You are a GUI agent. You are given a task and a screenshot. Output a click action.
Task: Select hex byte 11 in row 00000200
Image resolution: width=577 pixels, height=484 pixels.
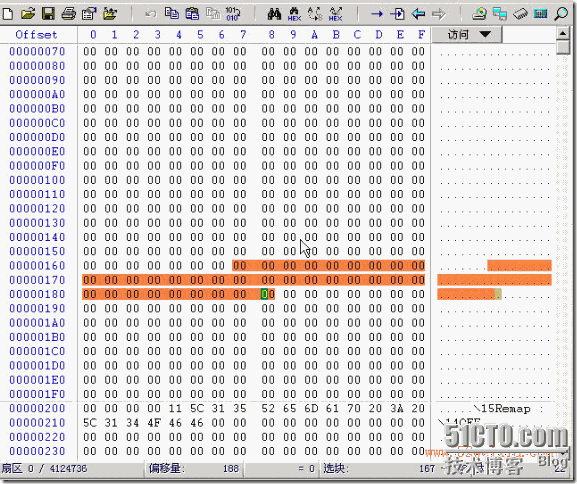click(176, 408)
